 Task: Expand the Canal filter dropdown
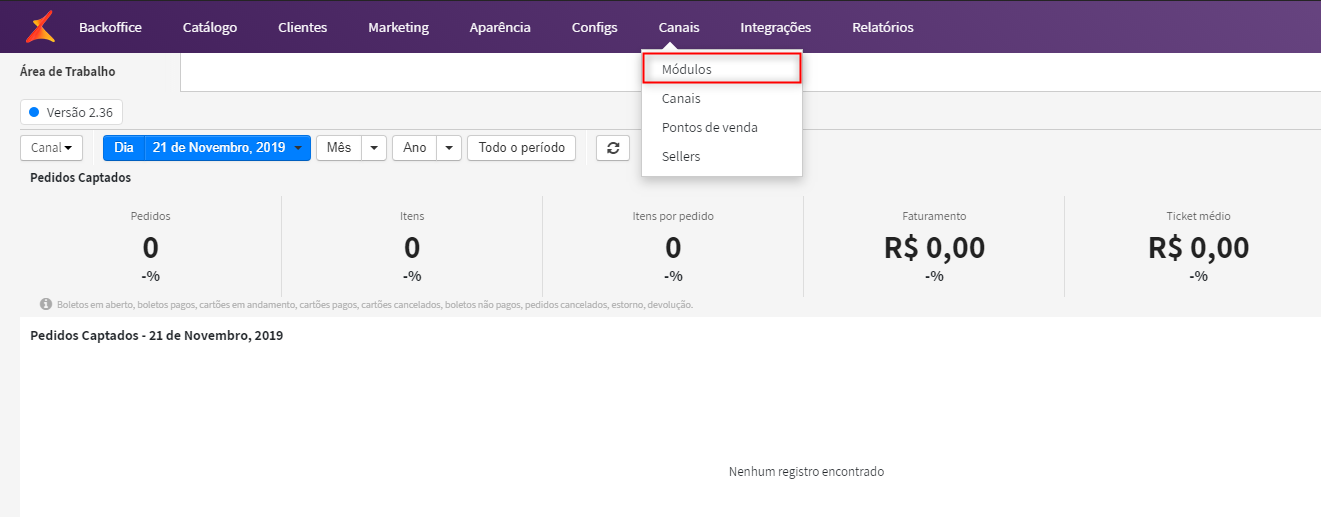click(51, 148)
